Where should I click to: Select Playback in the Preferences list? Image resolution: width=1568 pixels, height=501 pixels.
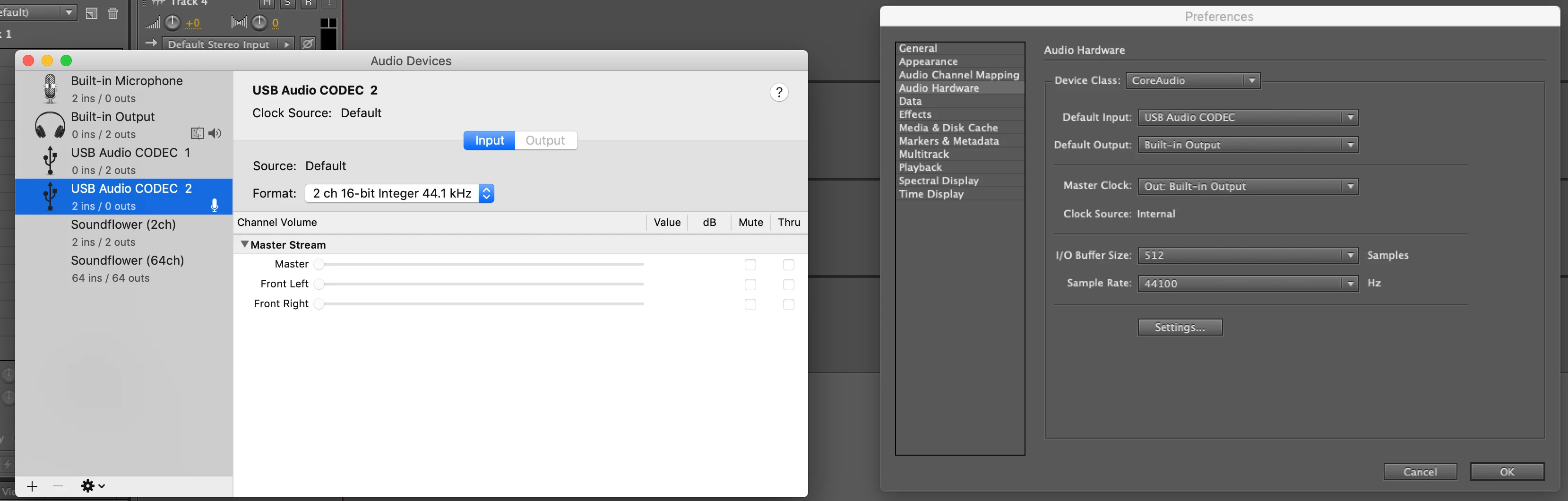[960, 168]
